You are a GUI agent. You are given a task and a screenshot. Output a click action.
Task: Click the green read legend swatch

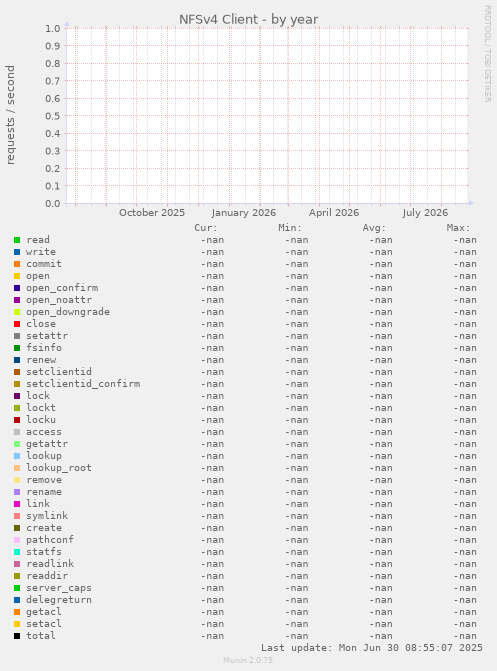click(17, 240)
